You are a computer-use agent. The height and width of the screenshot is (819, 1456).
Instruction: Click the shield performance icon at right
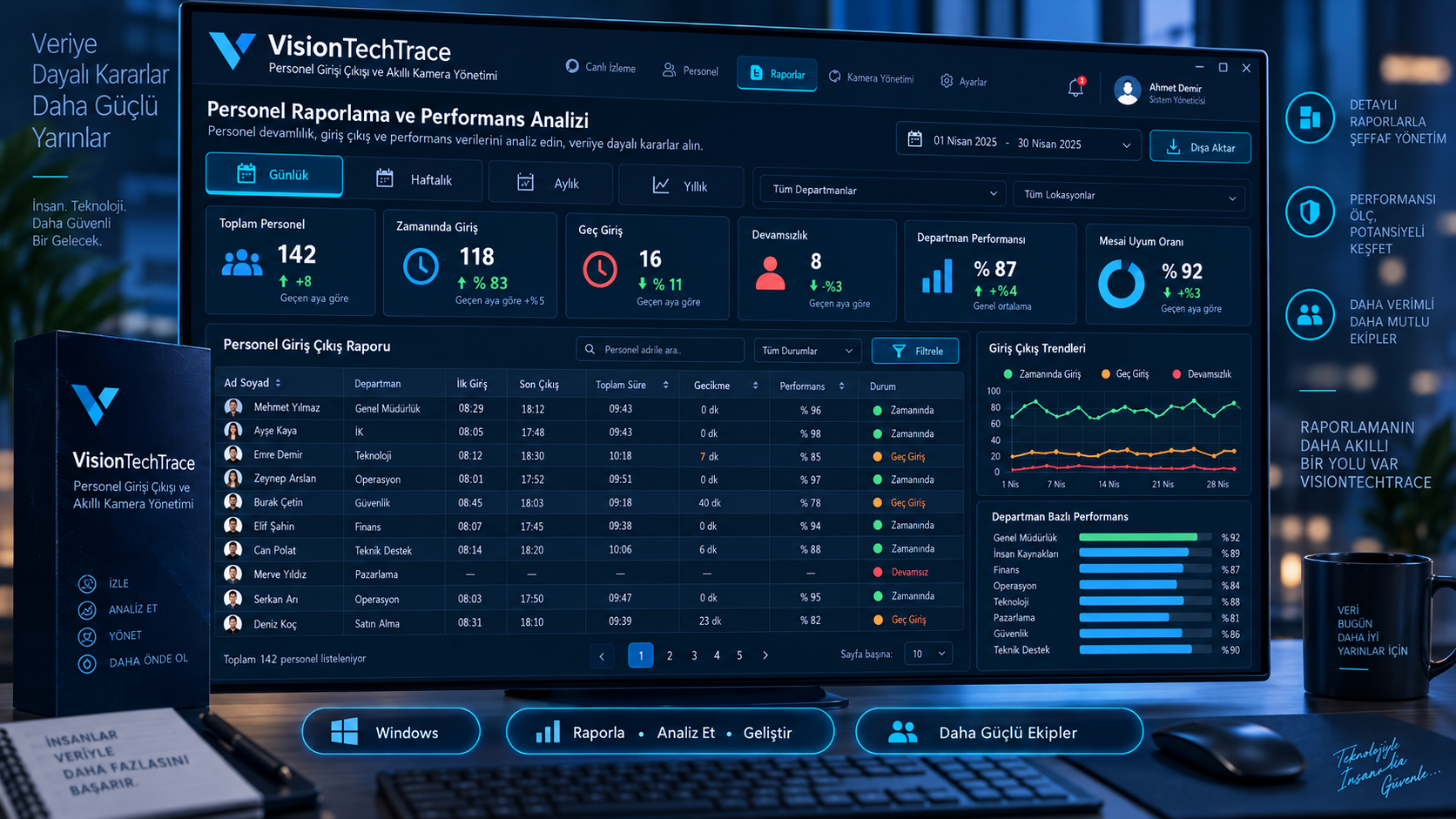pyautogui.click(x=1310, y=211)
